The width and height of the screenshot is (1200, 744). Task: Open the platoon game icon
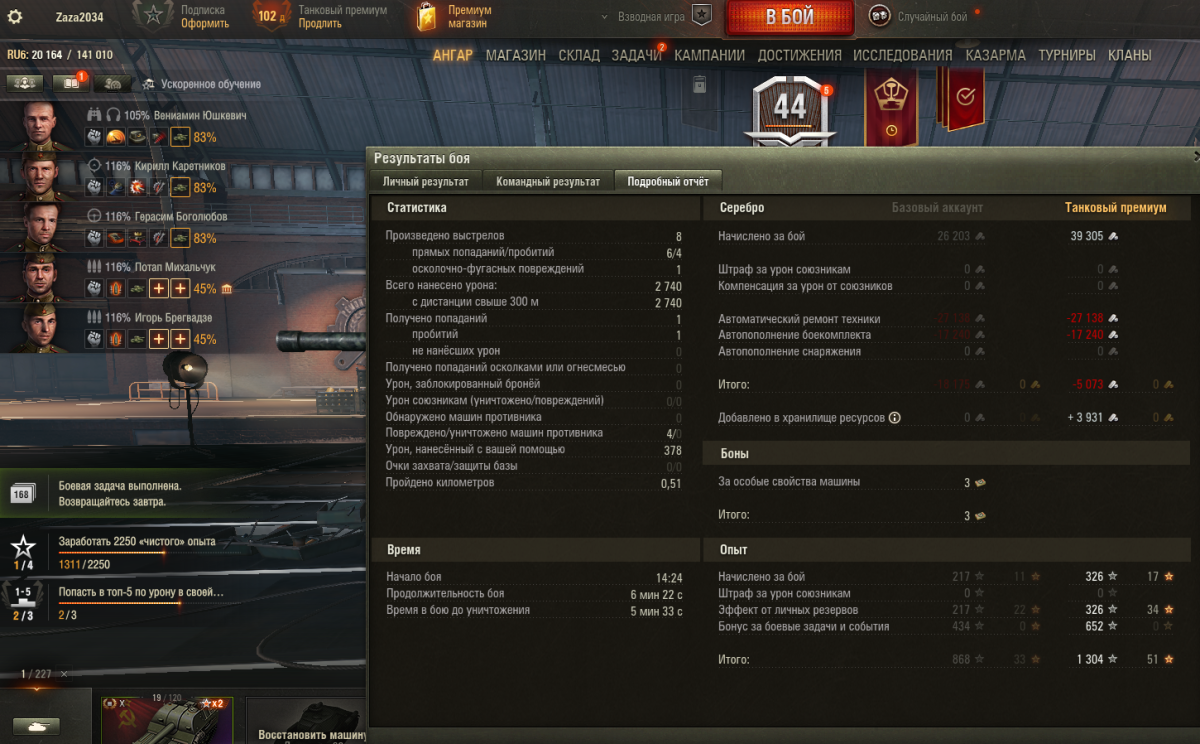click(x=703, y=16)
